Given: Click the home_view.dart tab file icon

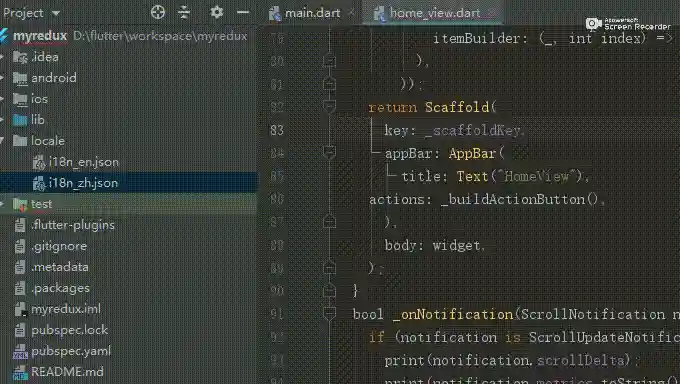Looking at the screenshot, I should pos(379,13).
